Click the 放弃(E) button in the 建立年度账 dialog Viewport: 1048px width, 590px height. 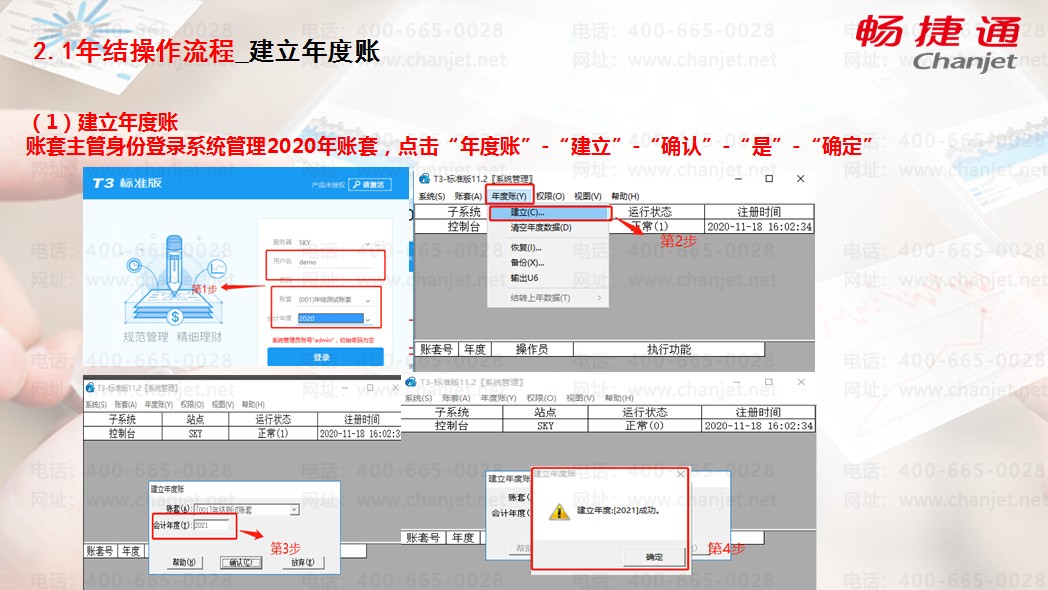pos(303,563)
